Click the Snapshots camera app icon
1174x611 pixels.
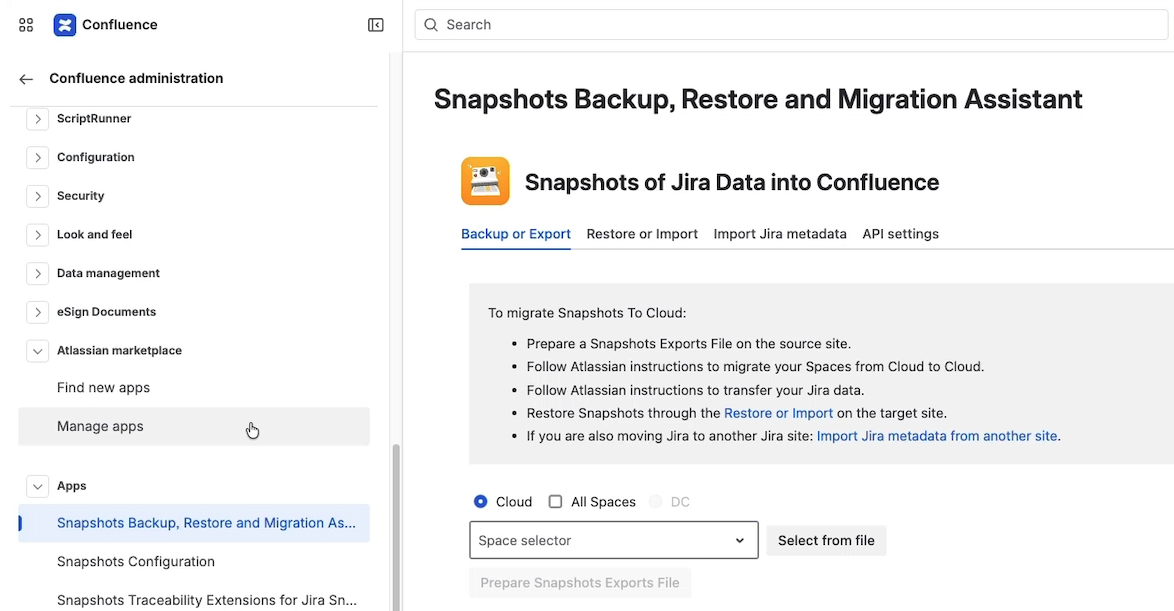point(485,180)
